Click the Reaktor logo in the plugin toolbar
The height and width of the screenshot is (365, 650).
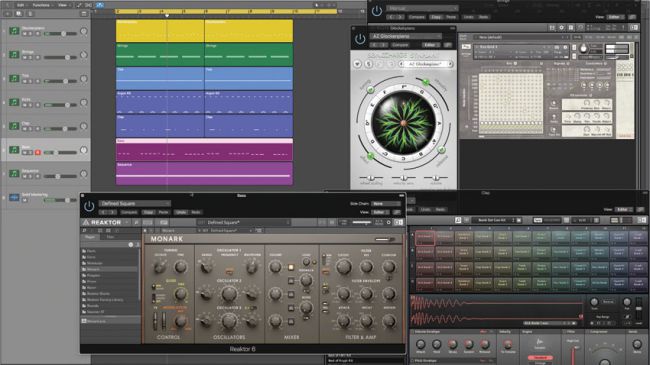[102, 222]
